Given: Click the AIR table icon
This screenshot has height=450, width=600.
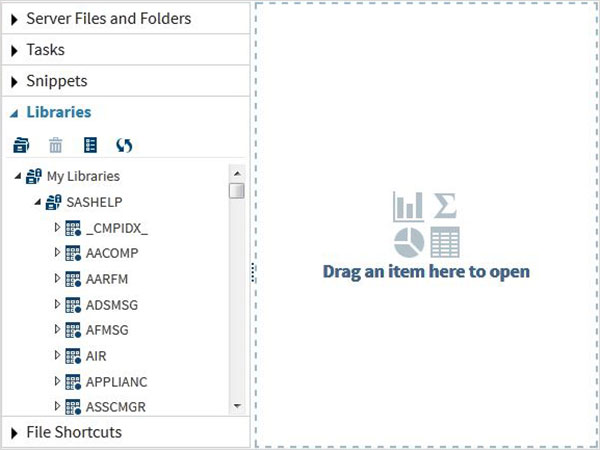Looking at the screenshot, I should [73, 356].
